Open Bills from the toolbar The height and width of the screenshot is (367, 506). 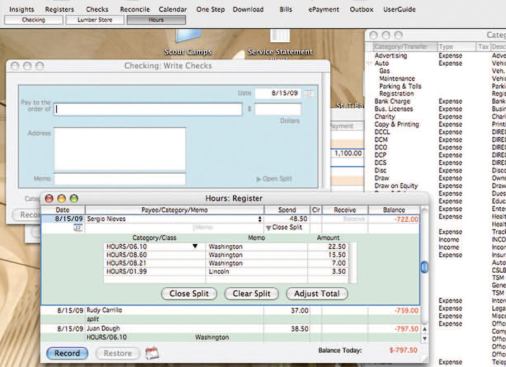[286, 9]
